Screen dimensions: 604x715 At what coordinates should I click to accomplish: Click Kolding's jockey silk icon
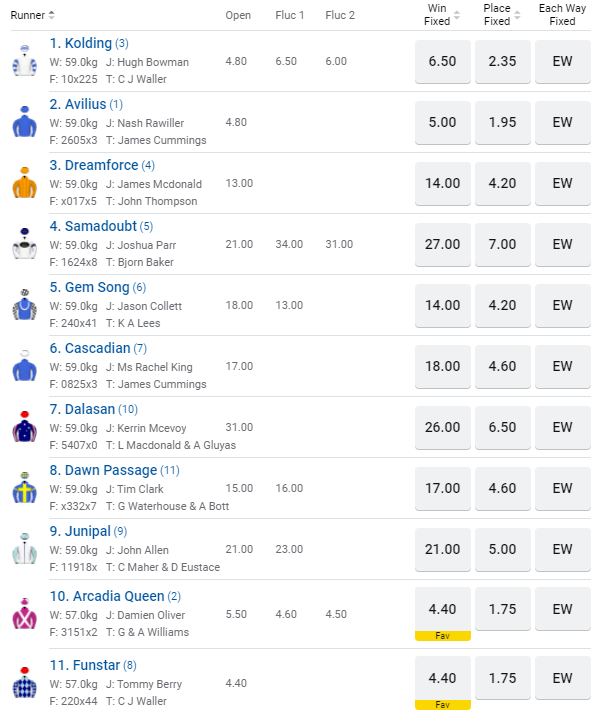(x=24, y=61)
